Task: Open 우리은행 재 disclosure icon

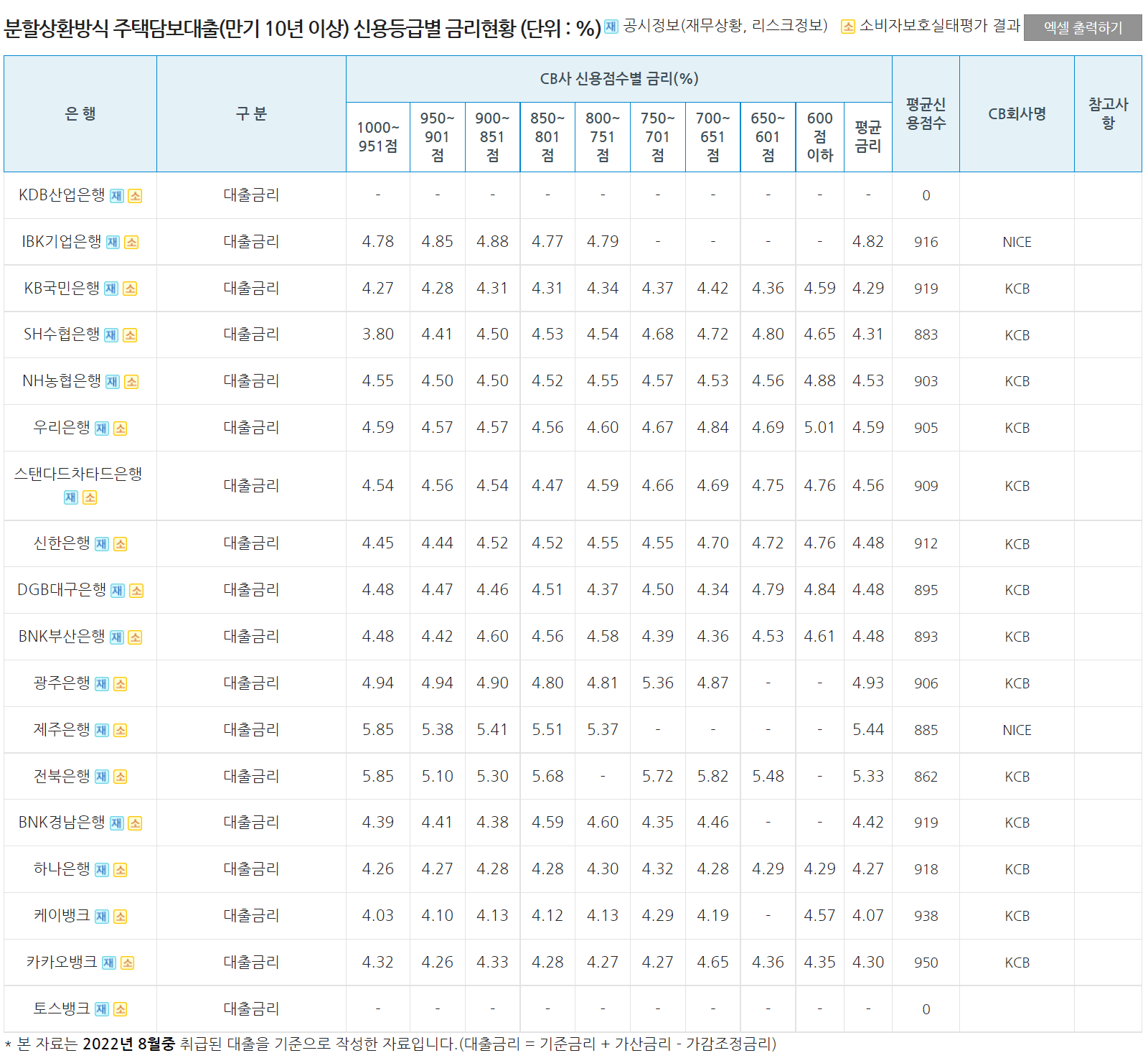Action: point(102,429)
